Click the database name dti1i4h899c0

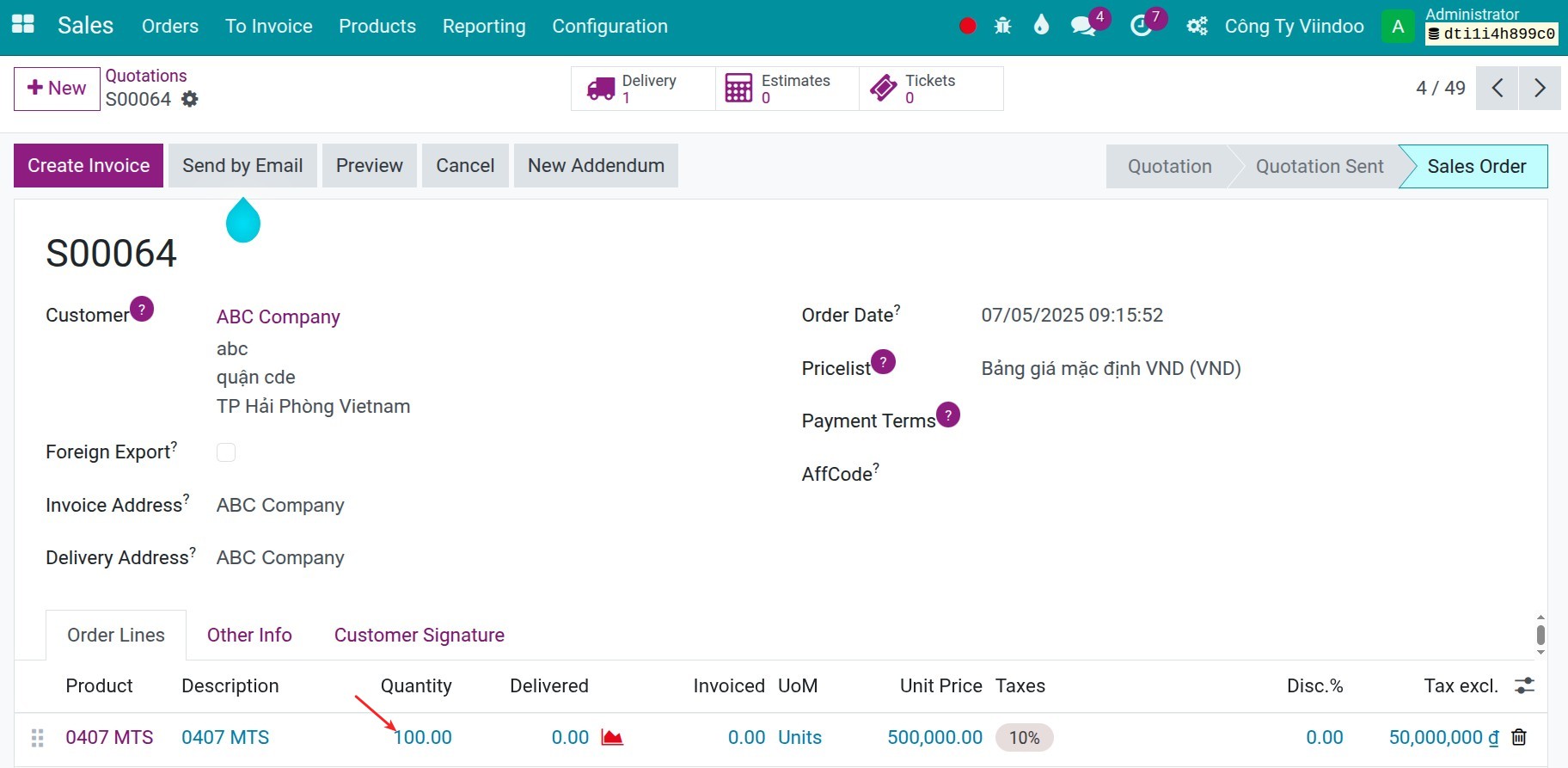[x=1492, y=34]
